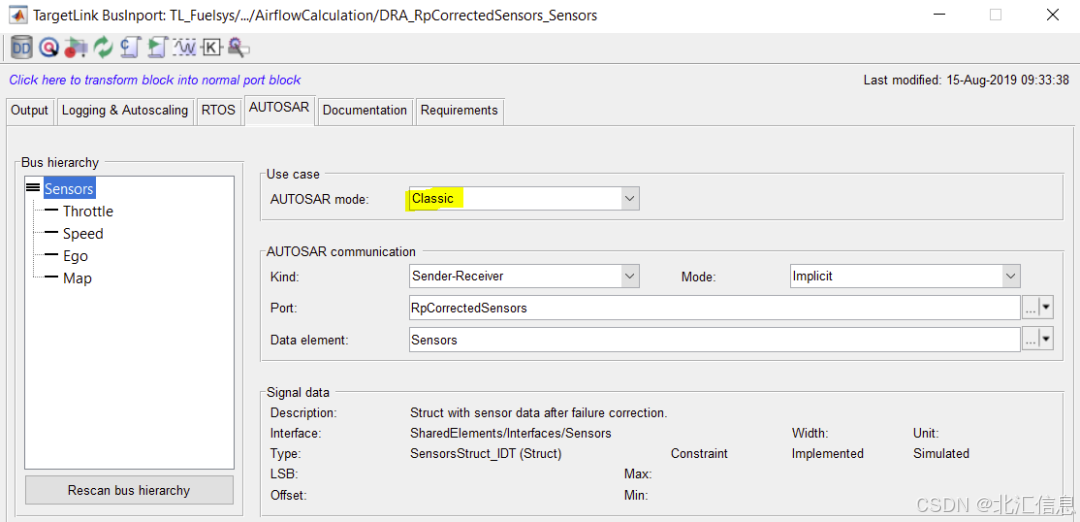Click the Last modified timestamp text
The image size is (1080, 522).
tap(968, 81)
